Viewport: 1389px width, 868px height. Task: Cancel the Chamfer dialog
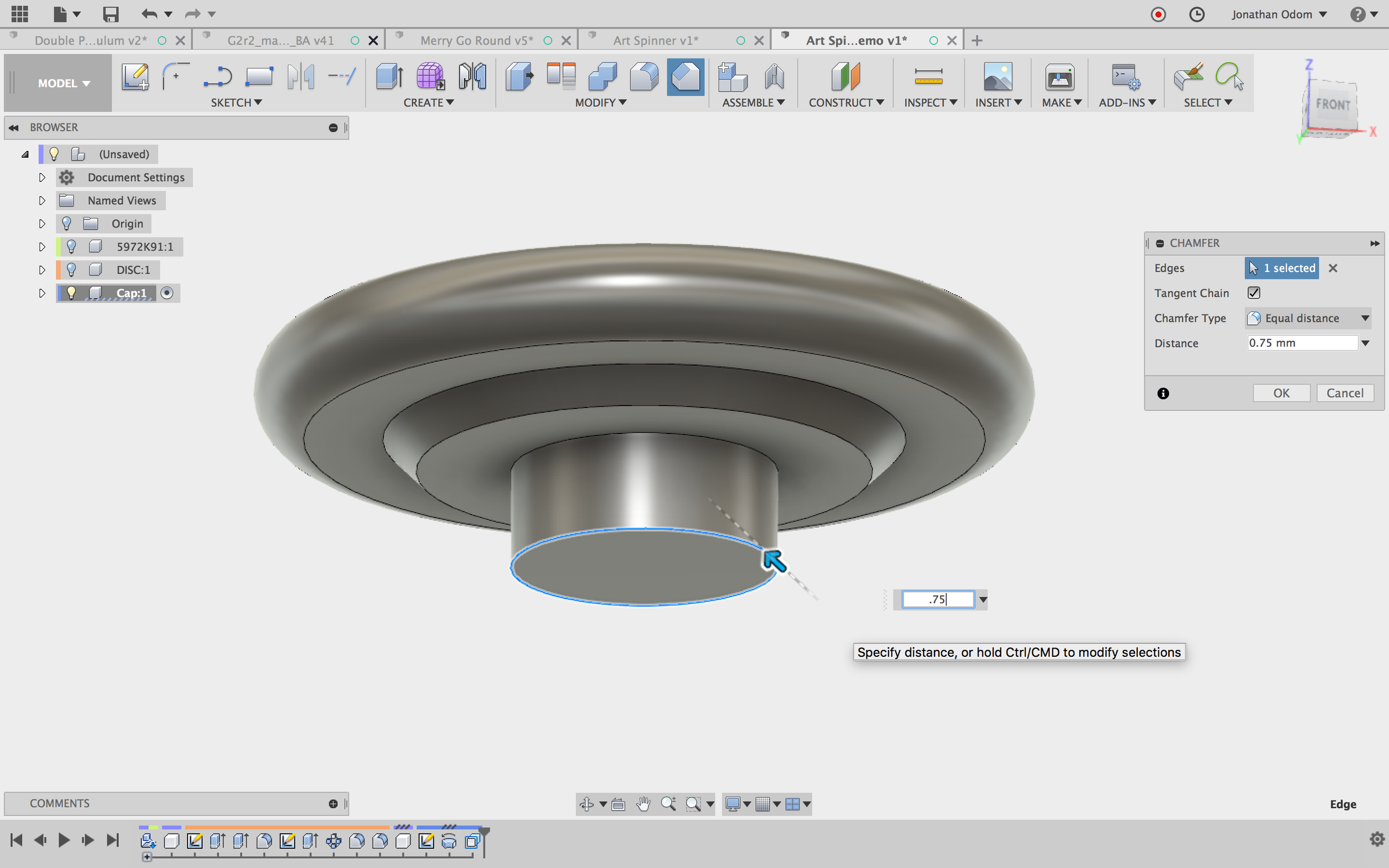(x=1344, y=393)
